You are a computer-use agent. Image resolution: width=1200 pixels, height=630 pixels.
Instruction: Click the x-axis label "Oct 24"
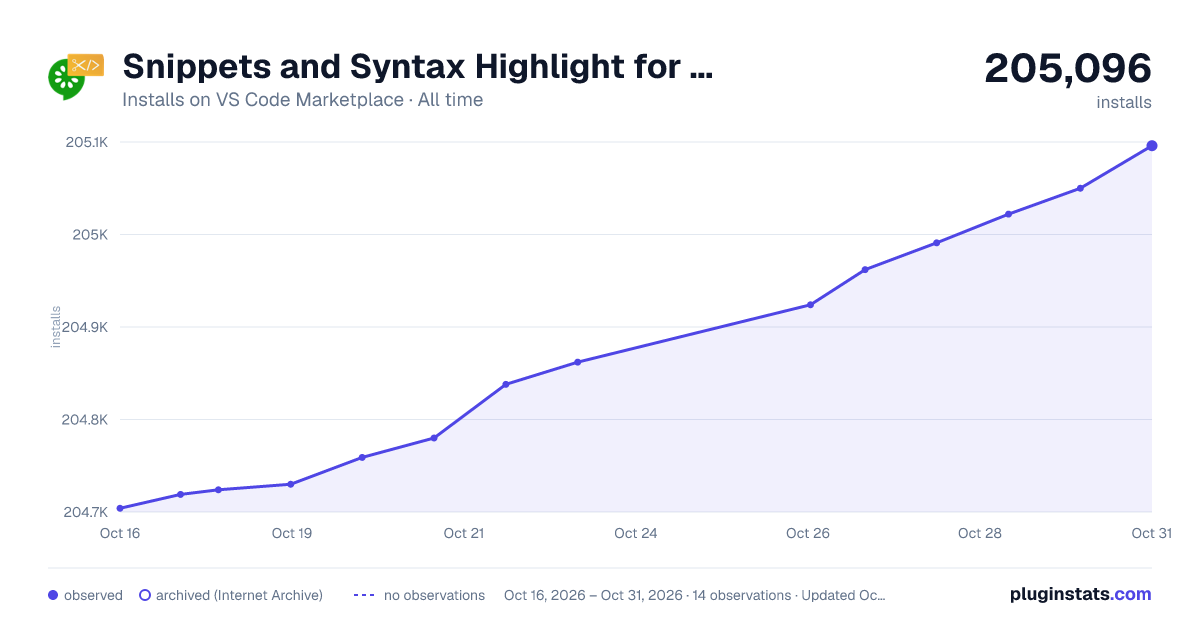pyautogui.click(x=636, y=533)
